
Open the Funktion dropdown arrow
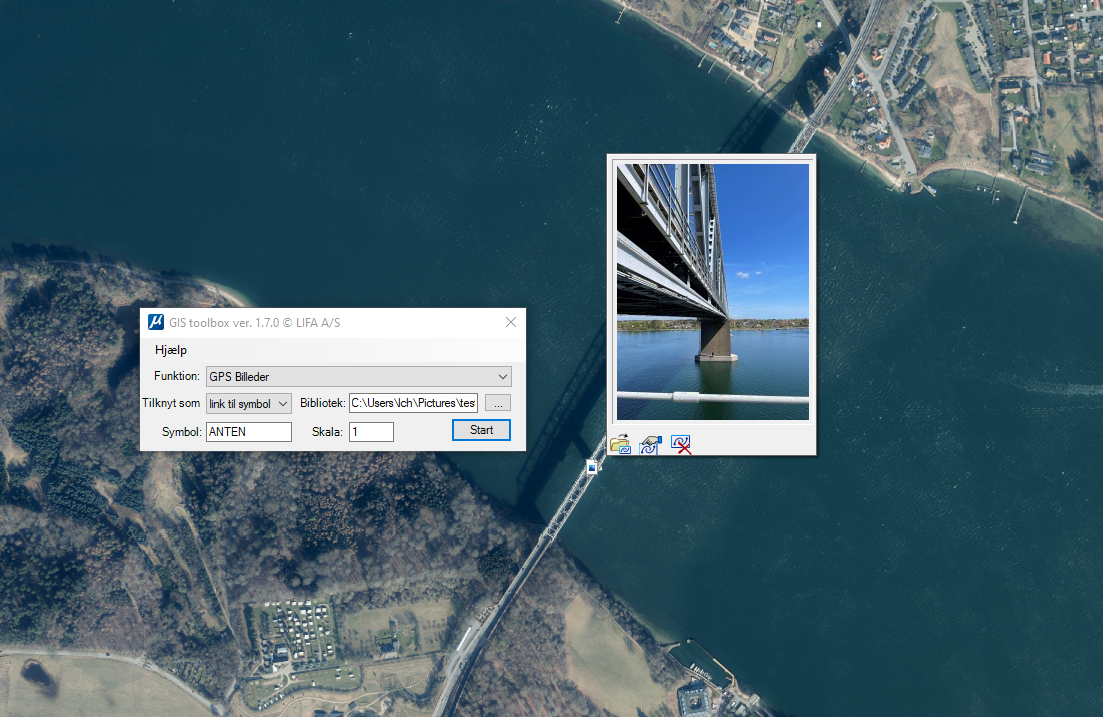(x=503, y=376)
